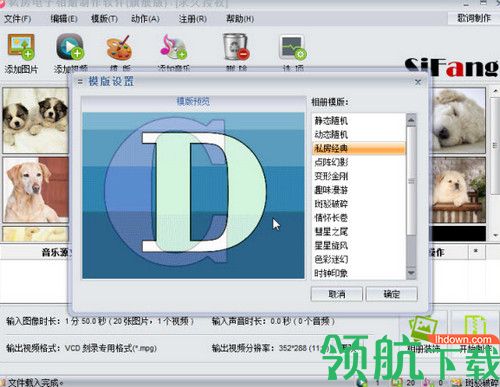Select 彗星之尾 in the template list

tap(359, 232)
